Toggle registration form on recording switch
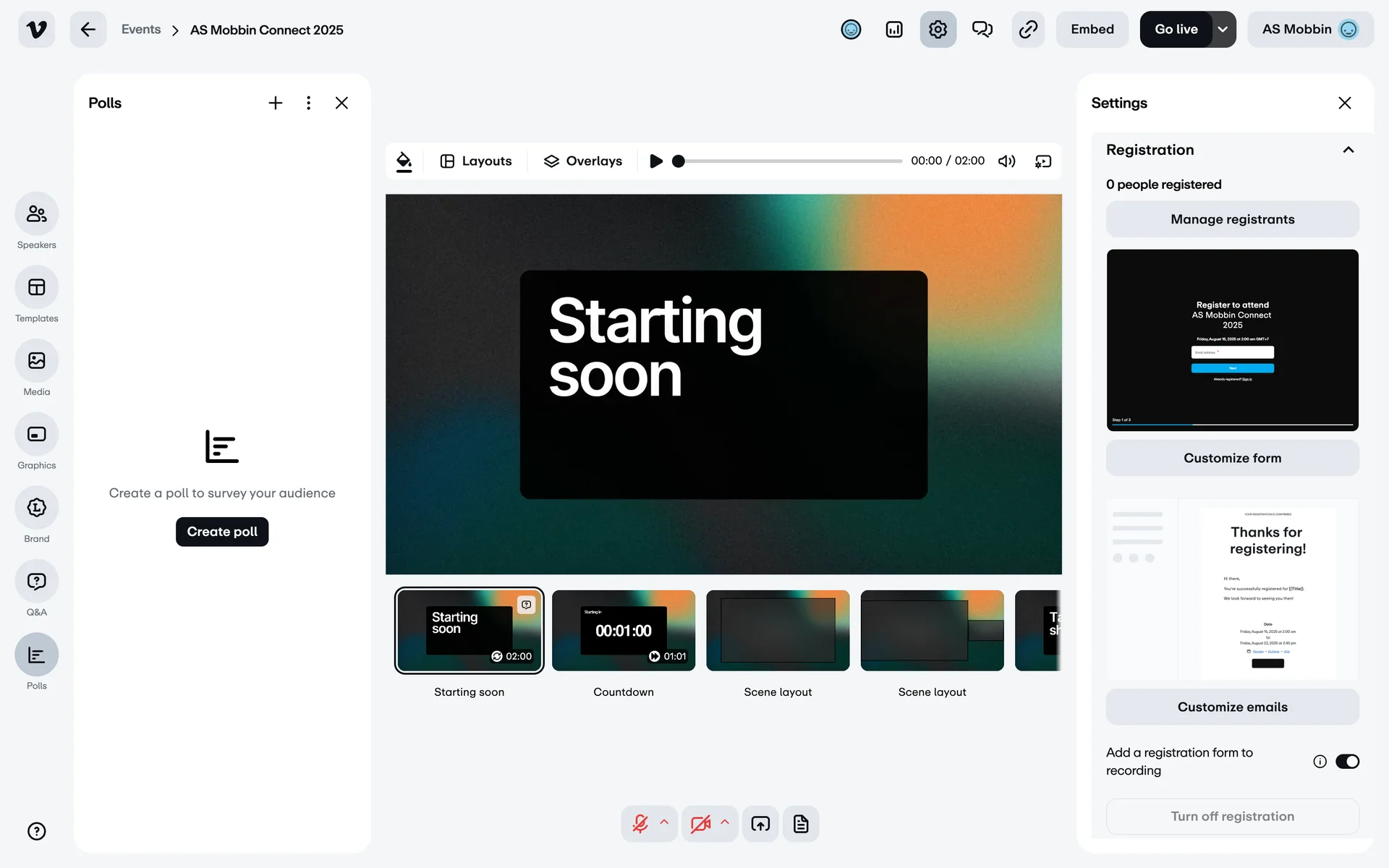 1347,761
